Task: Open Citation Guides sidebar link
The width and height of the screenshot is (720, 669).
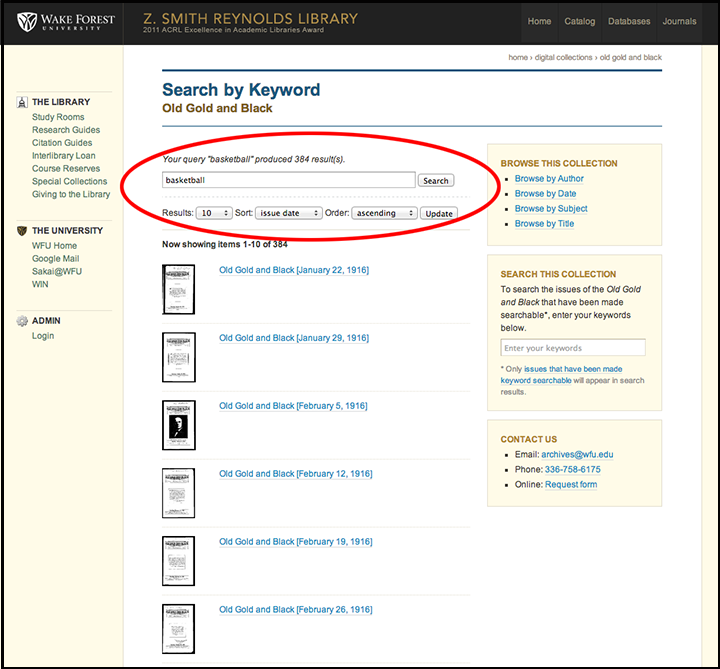Action: click(62, 143)
